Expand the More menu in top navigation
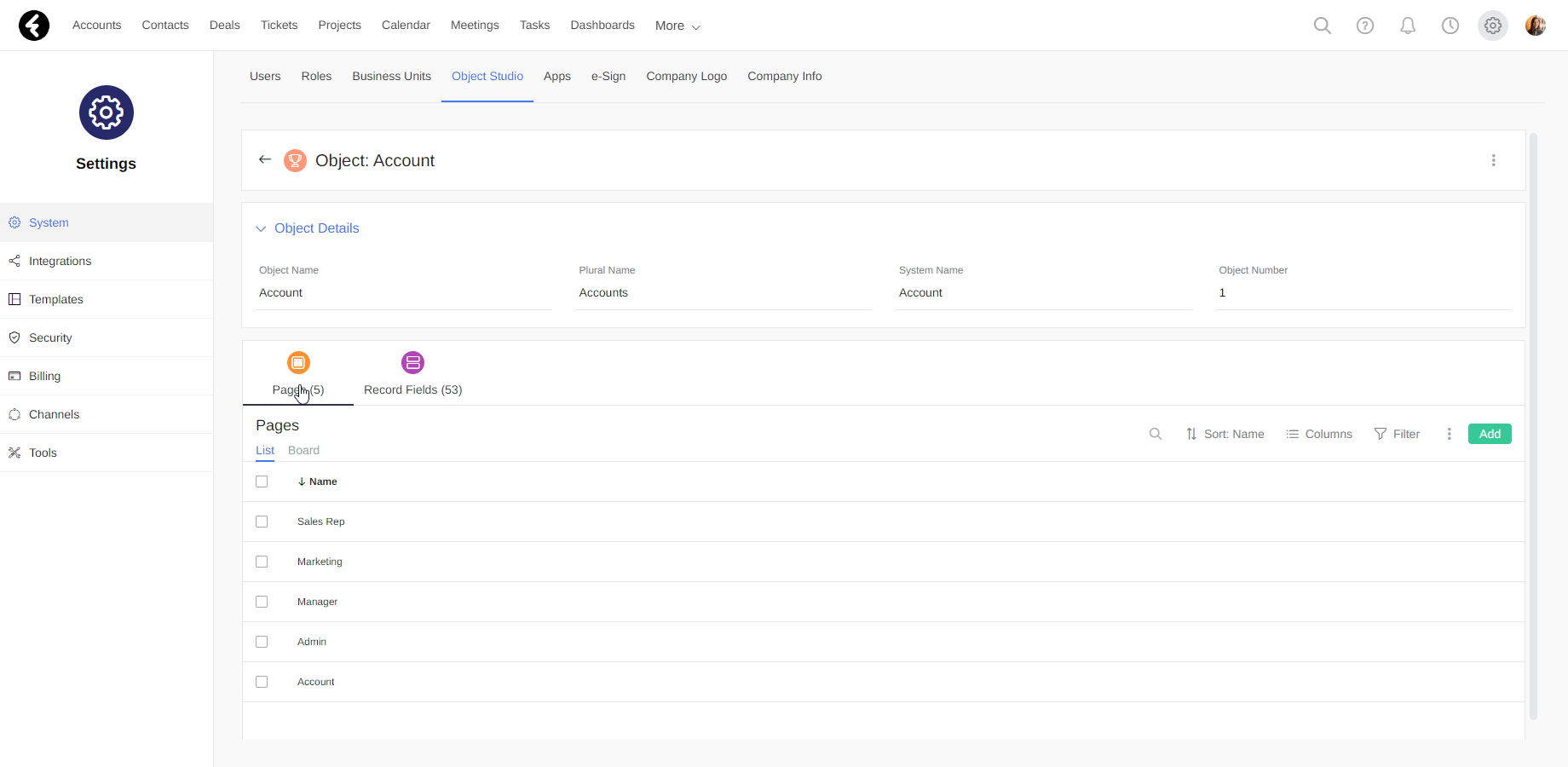The width and height of the screenshot is (1568, 767). (677, 26)
